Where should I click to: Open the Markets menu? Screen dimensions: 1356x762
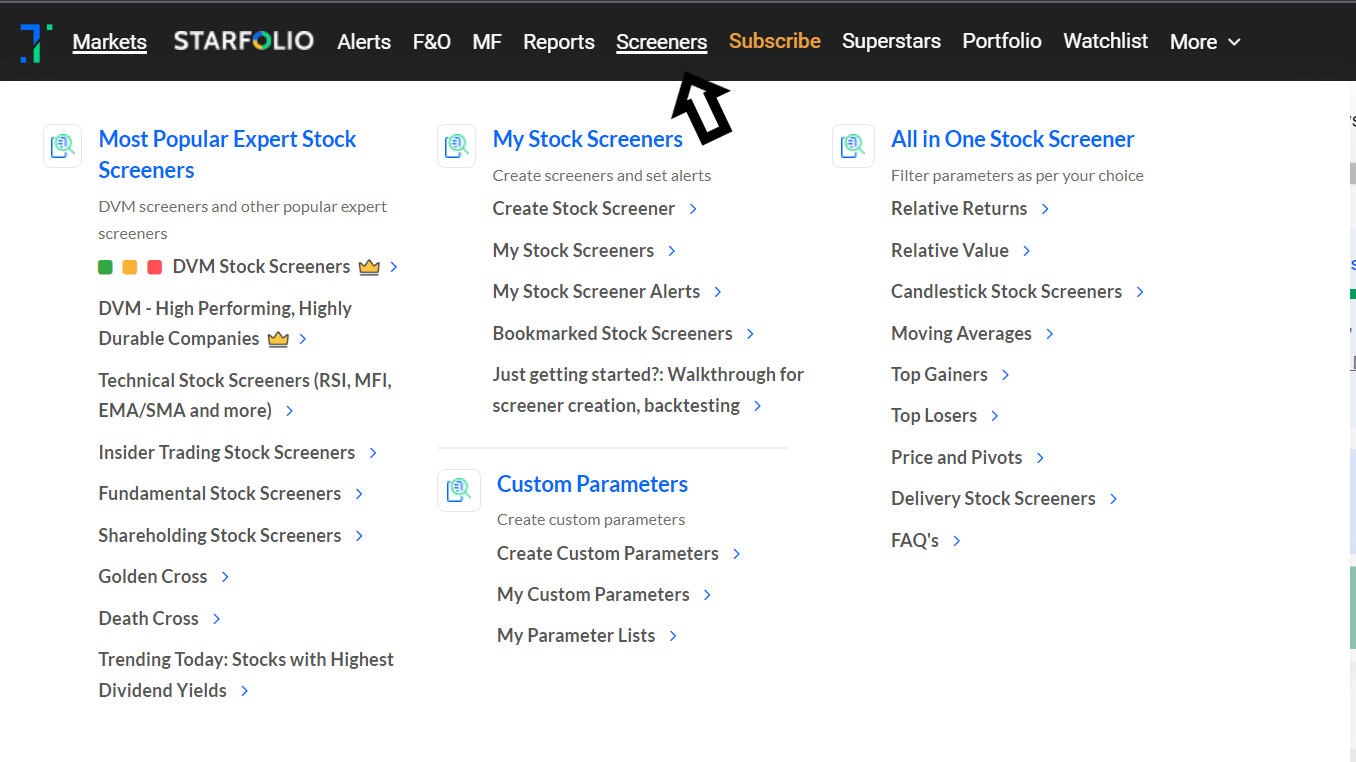(x=110, y=42)
